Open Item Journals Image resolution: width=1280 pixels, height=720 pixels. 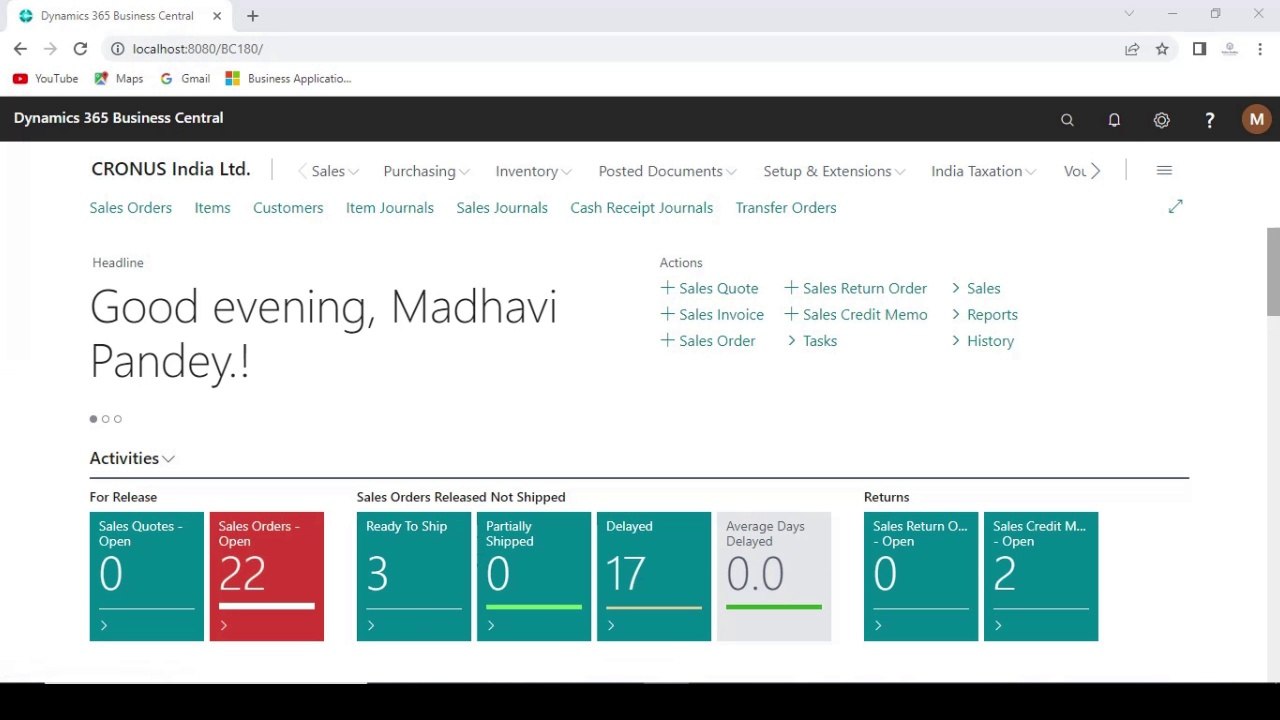(x=390, y=208)
